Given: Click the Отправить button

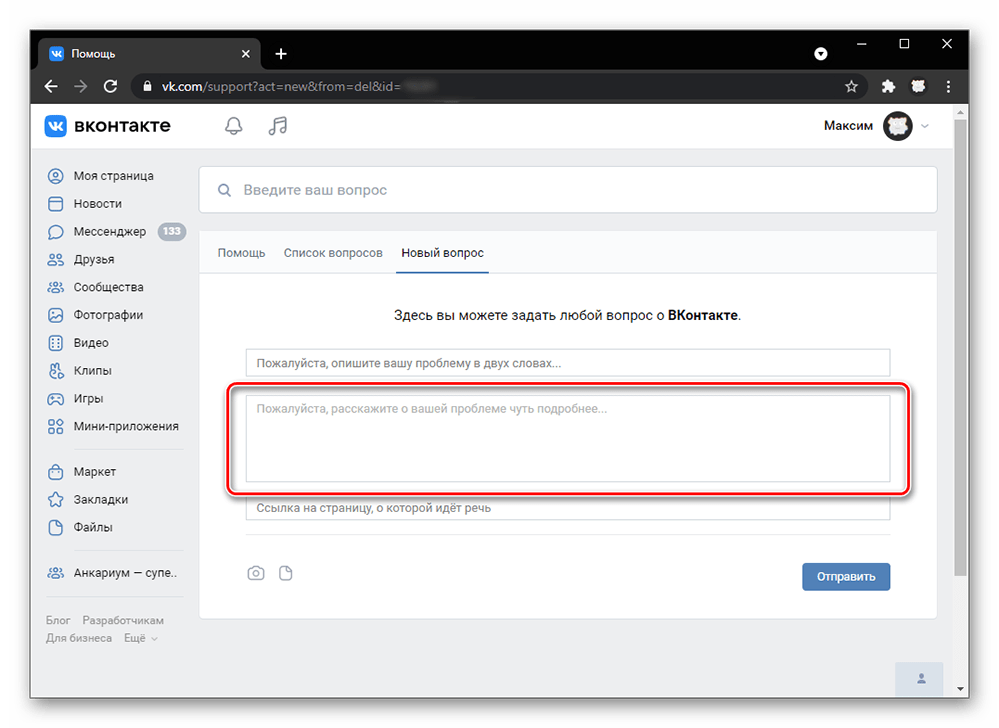Looking at the screenshot, I should [x=845, y=576].
